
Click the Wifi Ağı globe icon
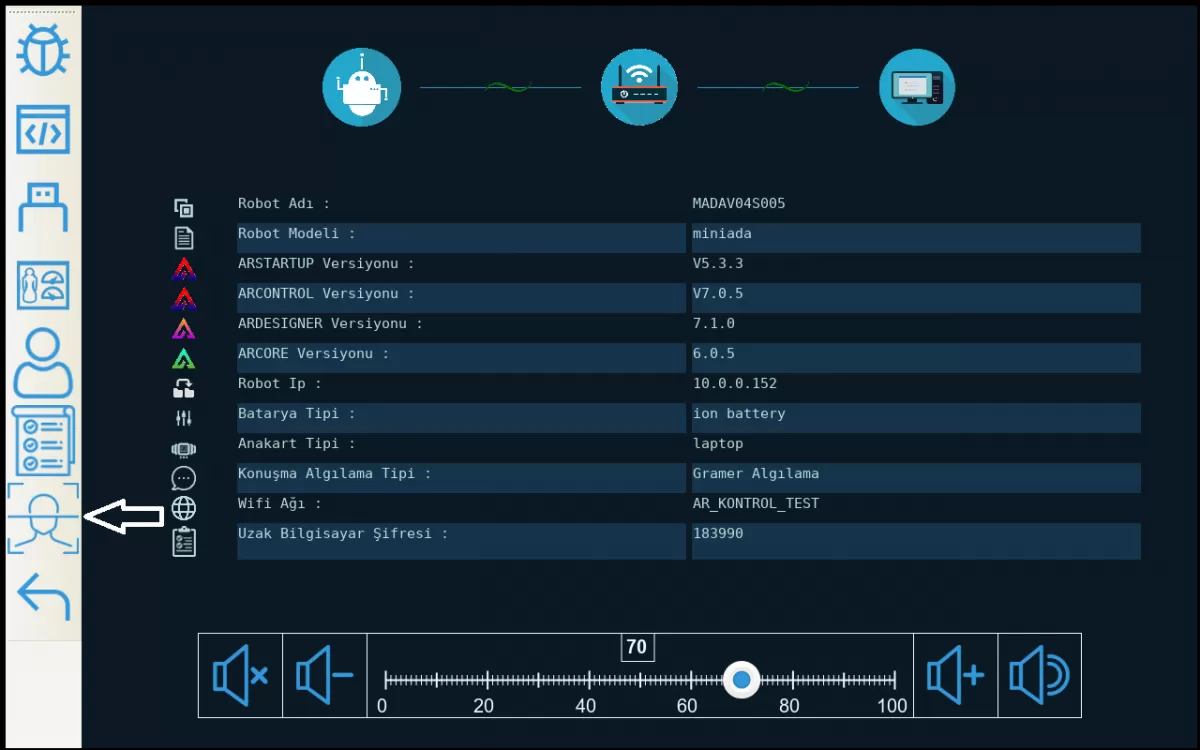tap(183, 508)
